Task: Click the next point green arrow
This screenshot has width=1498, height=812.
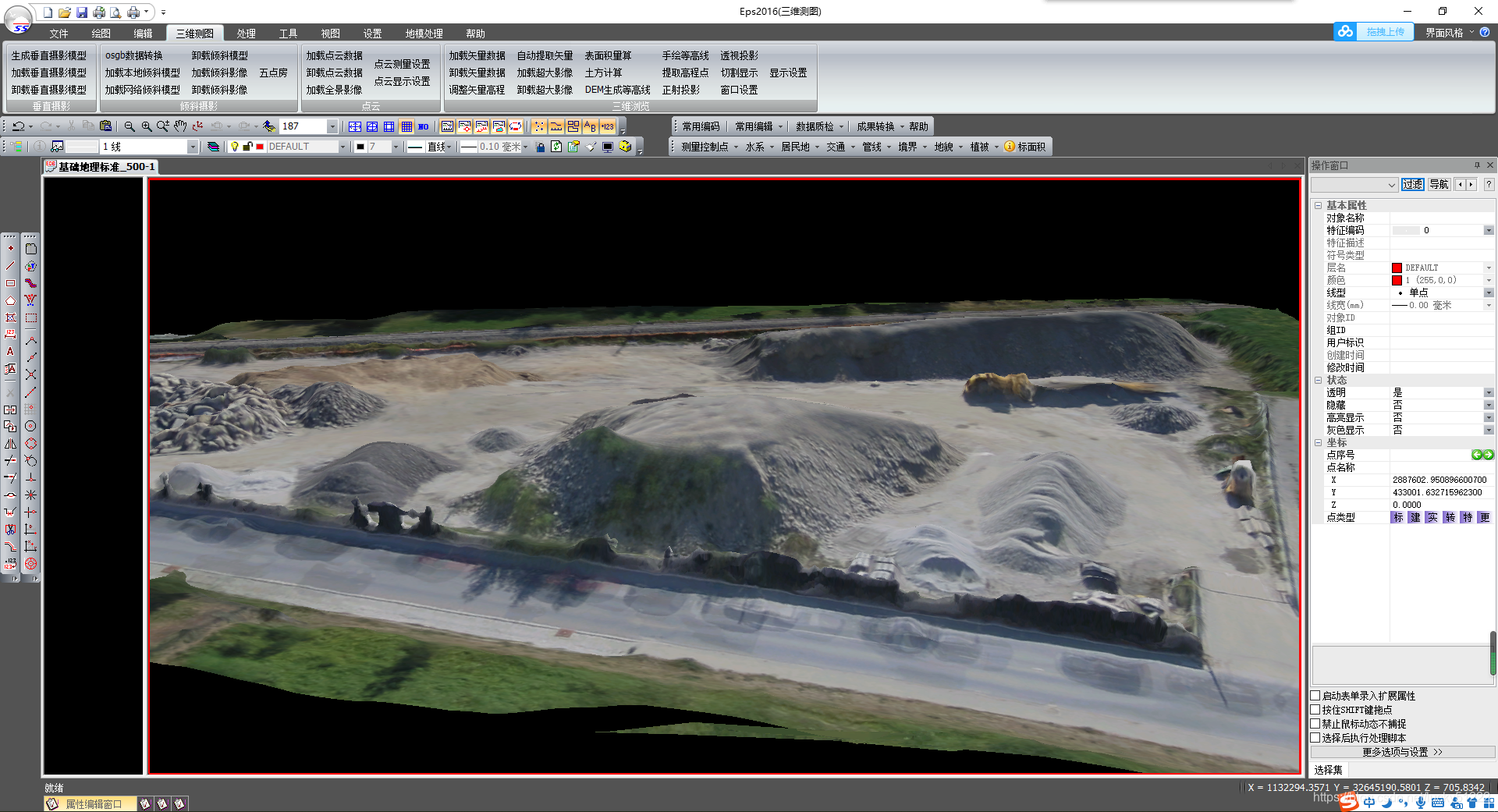Action: pos(1488,456)
